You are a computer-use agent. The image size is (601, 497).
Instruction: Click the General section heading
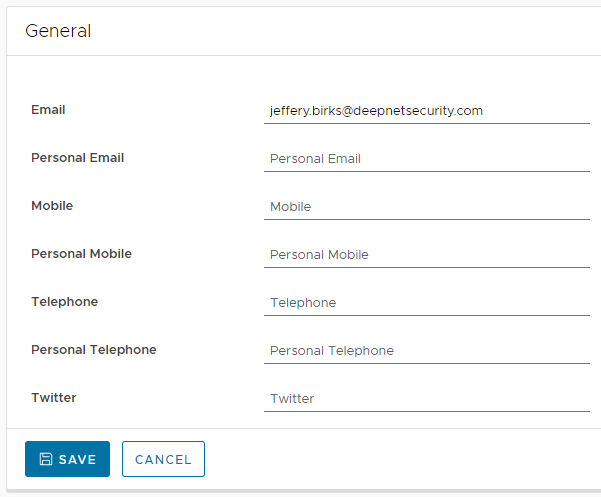point(58,31)
